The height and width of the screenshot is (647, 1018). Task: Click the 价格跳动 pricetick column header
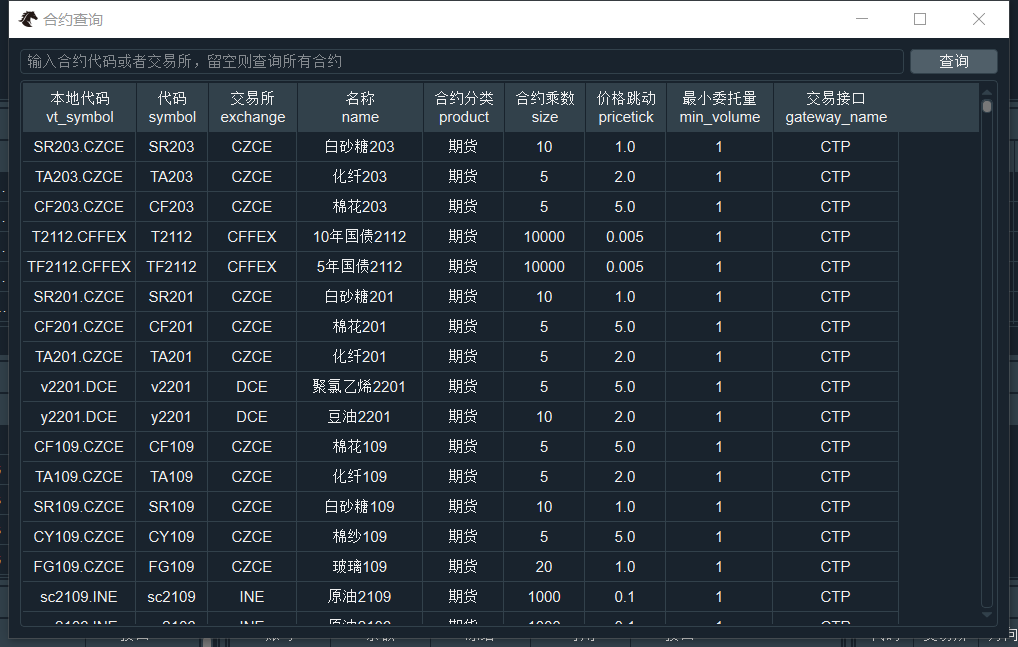pos(625,107)
